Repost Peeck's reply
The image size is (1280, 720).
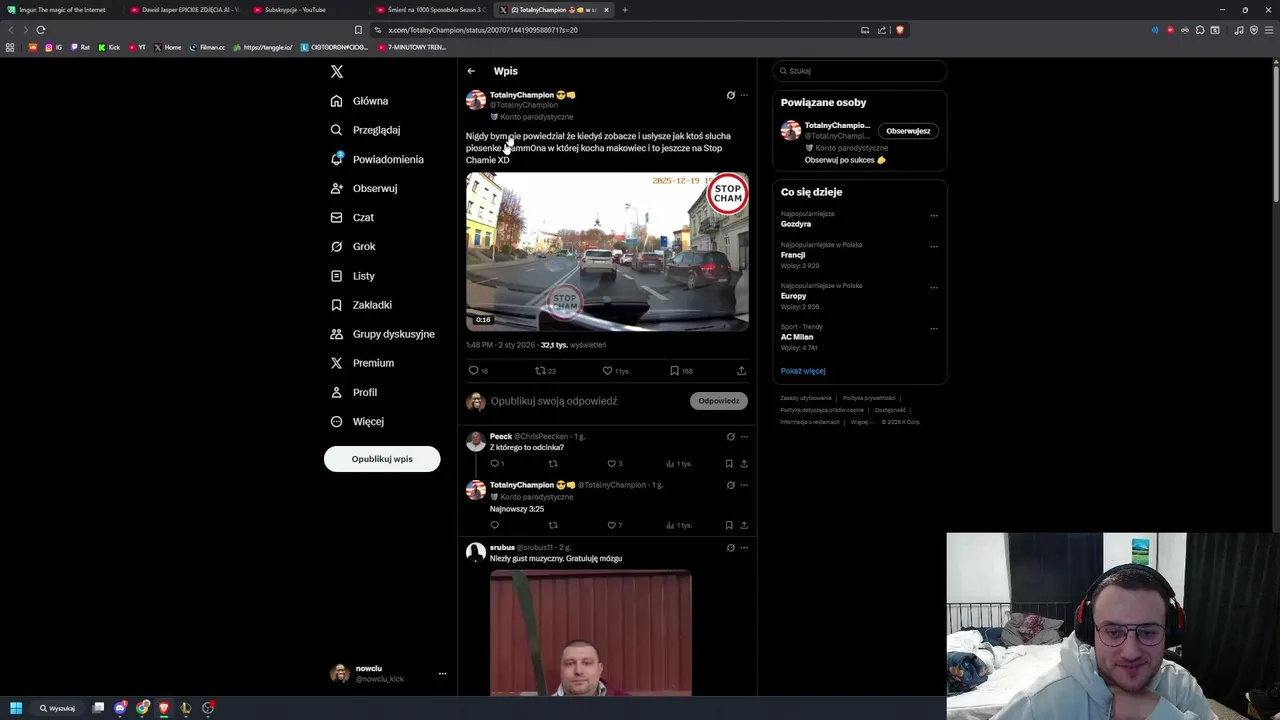(x=553, y=464)
